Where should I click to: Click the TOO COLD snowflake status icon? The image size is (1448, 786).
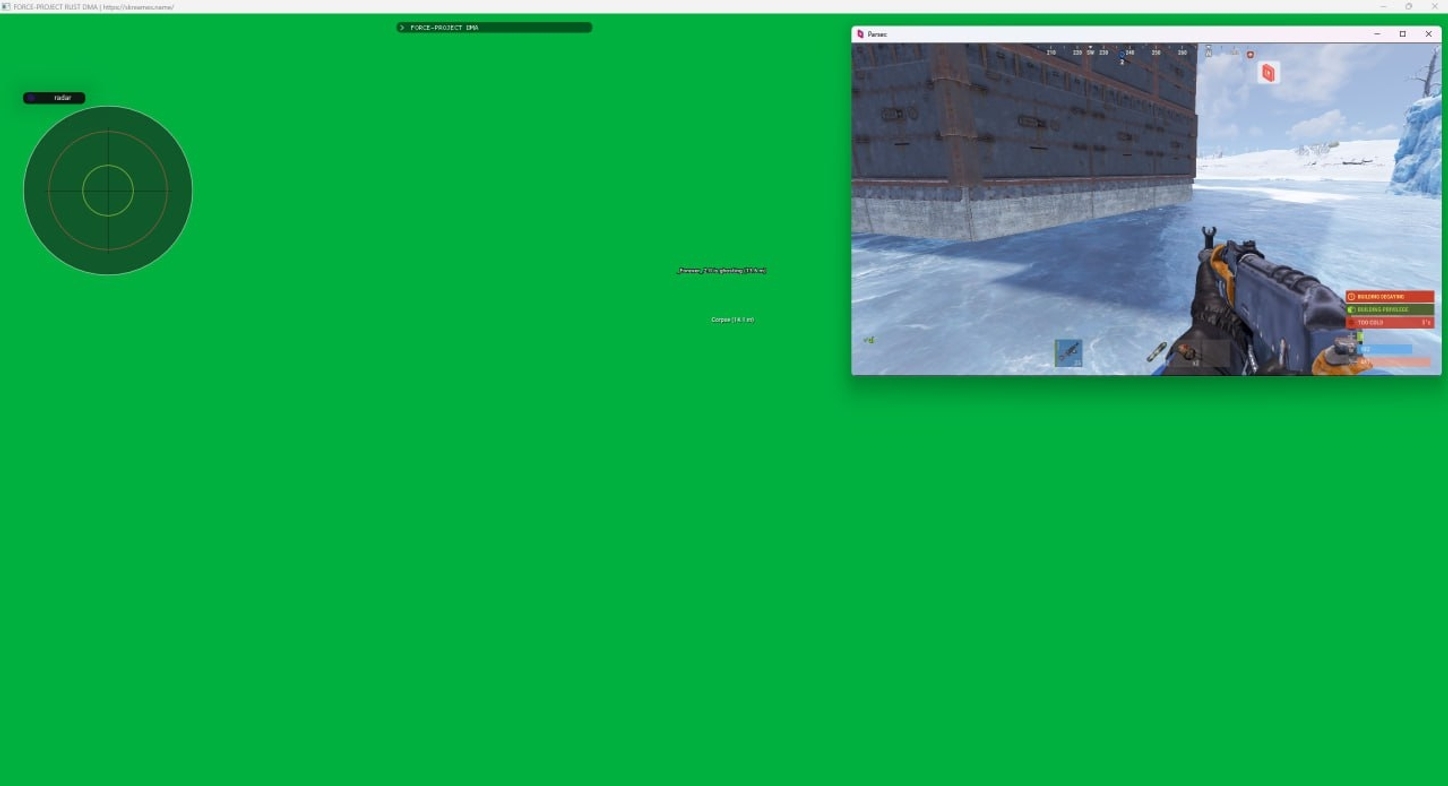point(1351,322)
